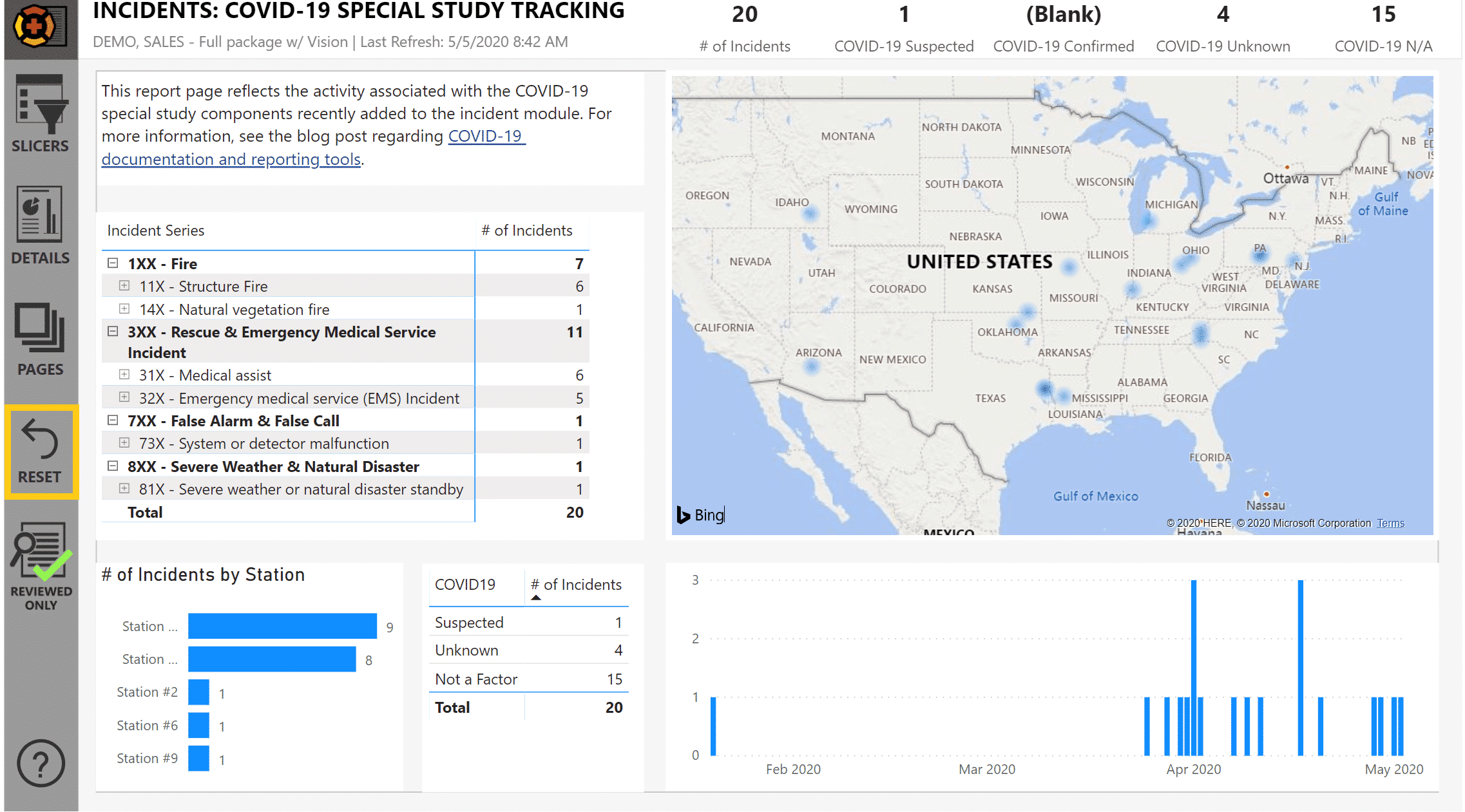This screenshot has width=1465, height=812.
Task: Expand 32X - Emergency medical service row
Action: pyautogui.click(x=124, y=398)
